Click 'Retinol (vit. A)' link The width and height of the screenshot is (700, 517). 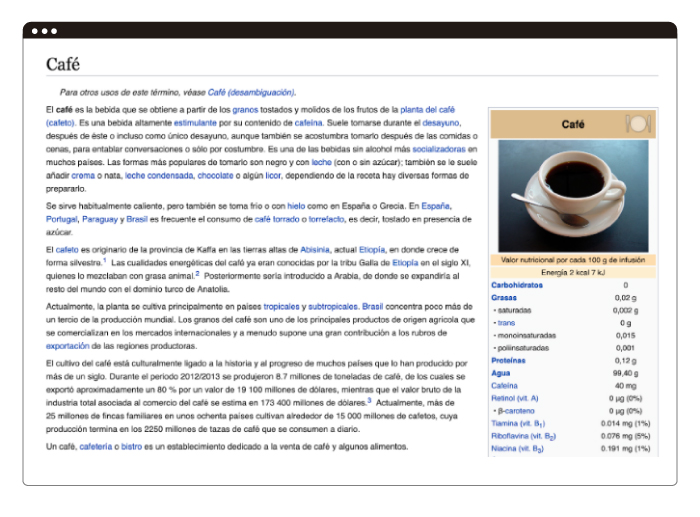coord(515,398)
